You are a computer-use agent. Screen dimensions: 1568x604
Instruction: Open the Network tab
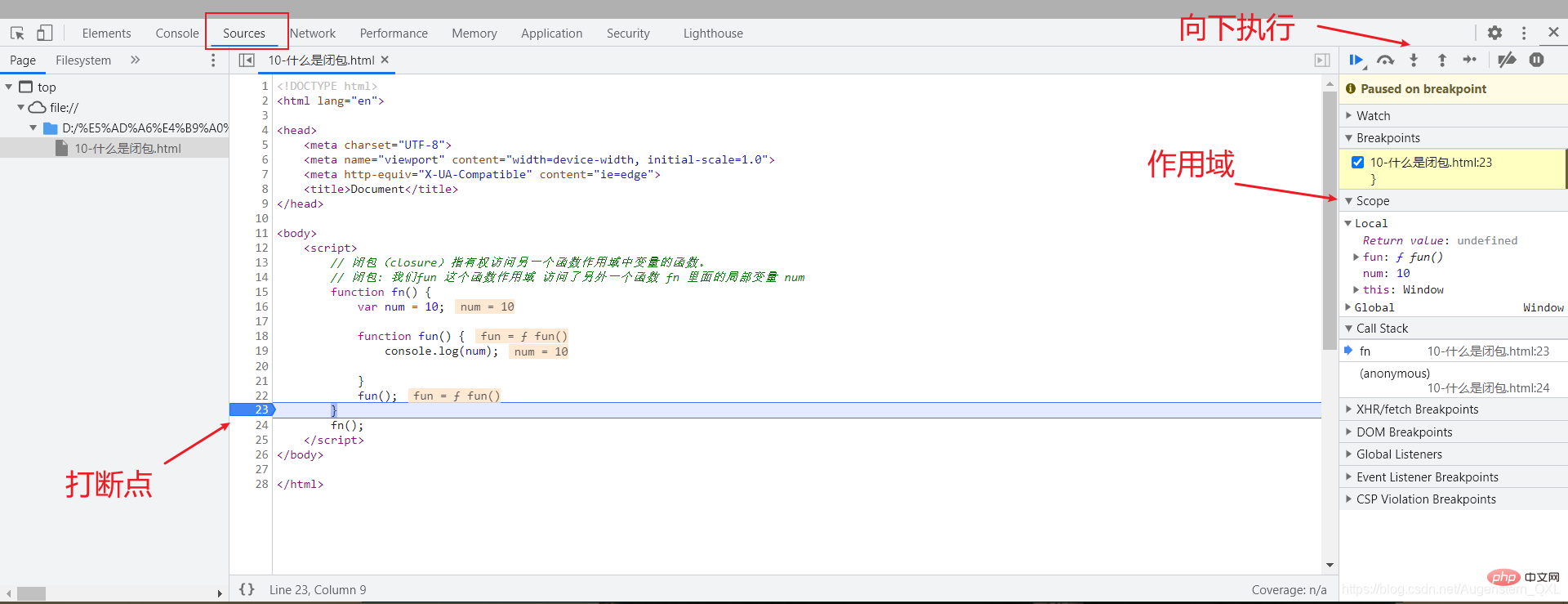pyautogui.click(x=313, y=34)
